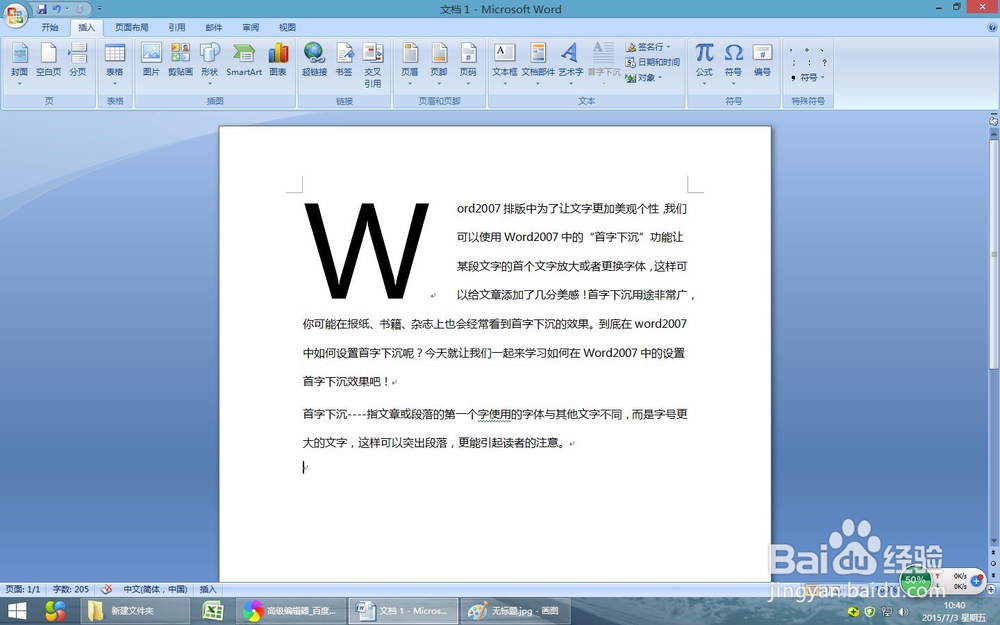Open the undo history dropdown arrow

[67, 9]
